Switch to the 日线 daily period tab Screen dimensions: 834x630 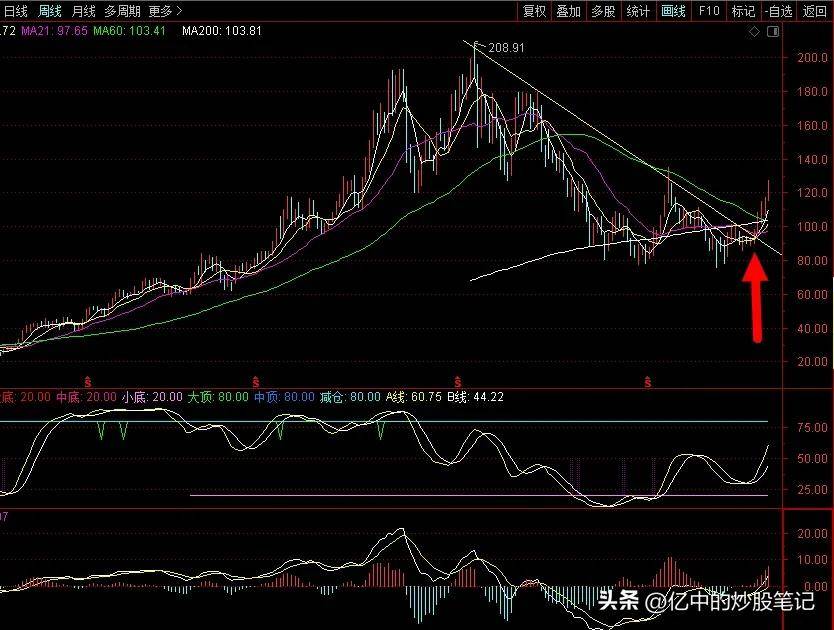click(x=15, y=11)
